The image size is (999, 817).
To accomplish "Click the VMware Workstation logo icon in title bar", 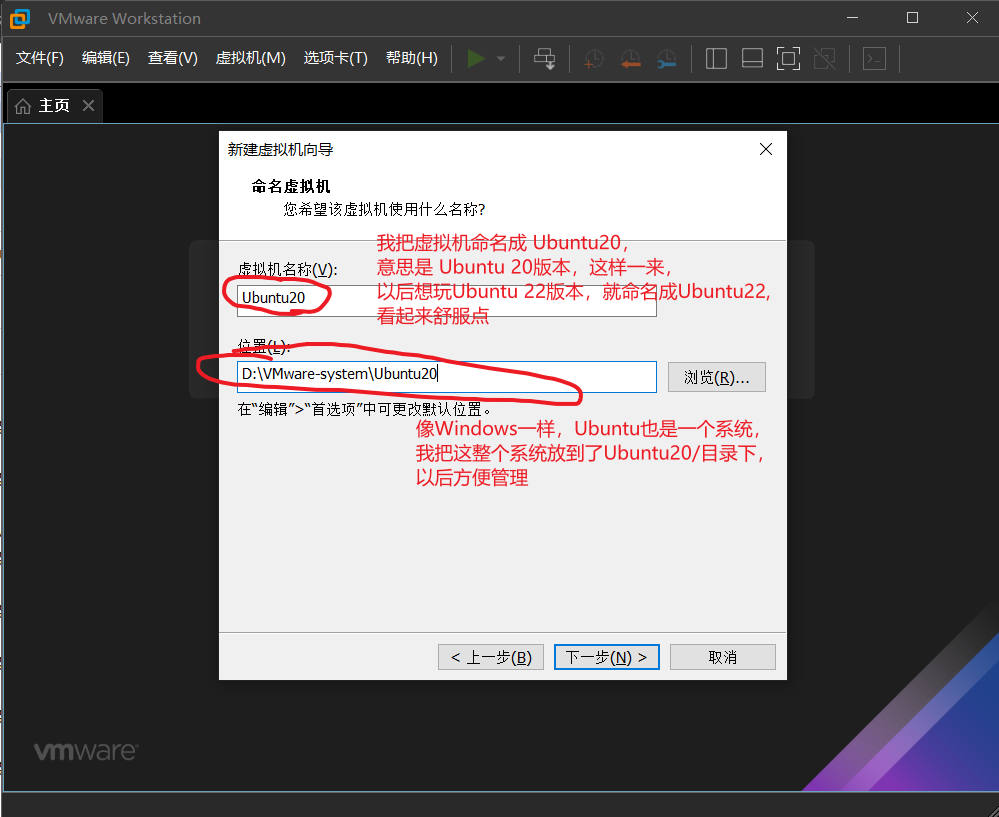I will (x=20, y=18).
